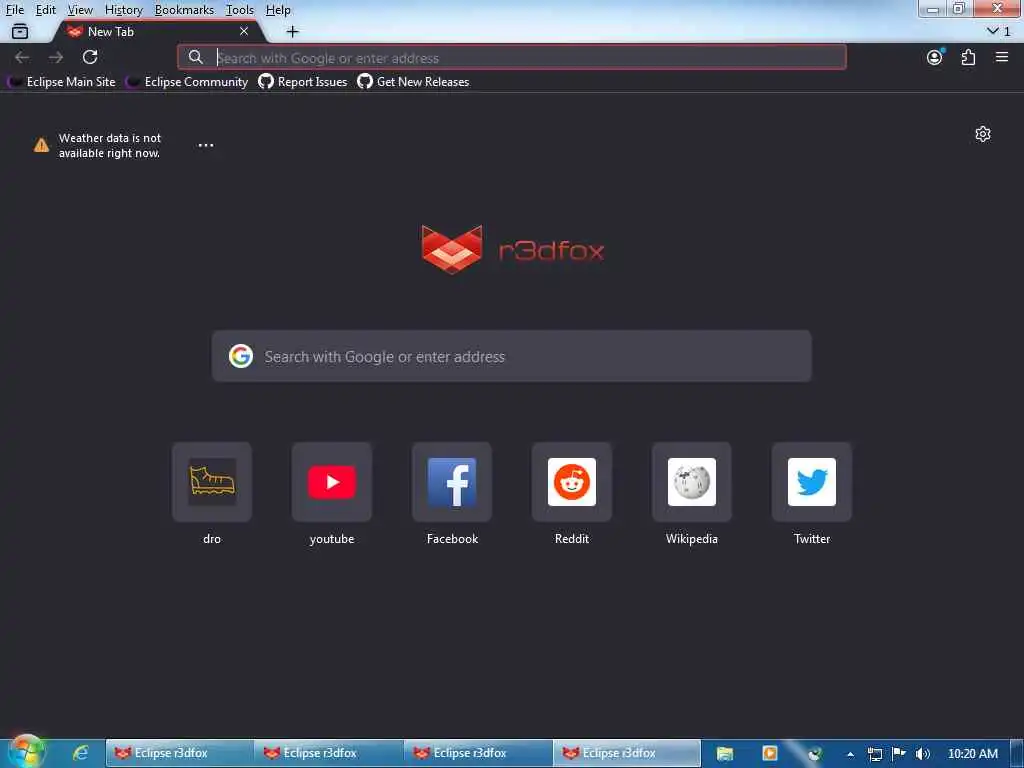Image resolution: width=1024 pixels, height=768 pixels.
Task: Open the History menu
Action: [123, 10]
